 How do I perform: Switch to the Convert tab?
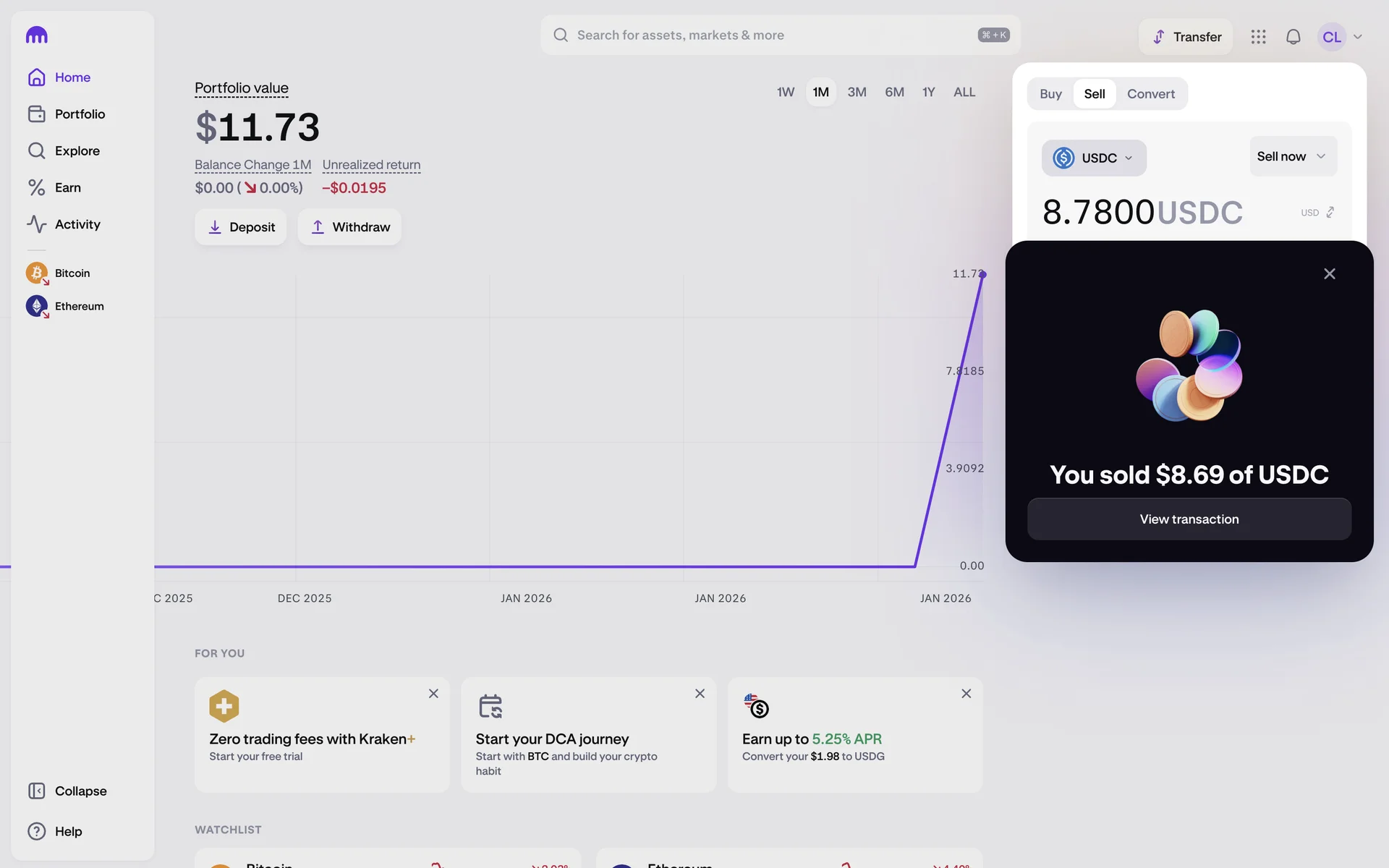pos(1150,94)
